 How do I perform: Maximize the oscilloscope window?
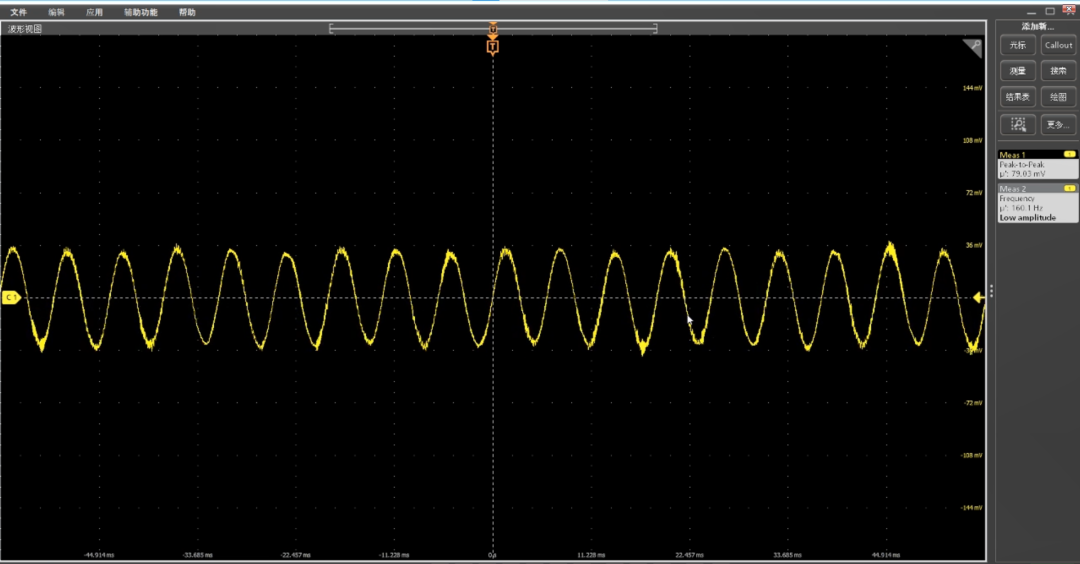click(x=1050, y=11)
